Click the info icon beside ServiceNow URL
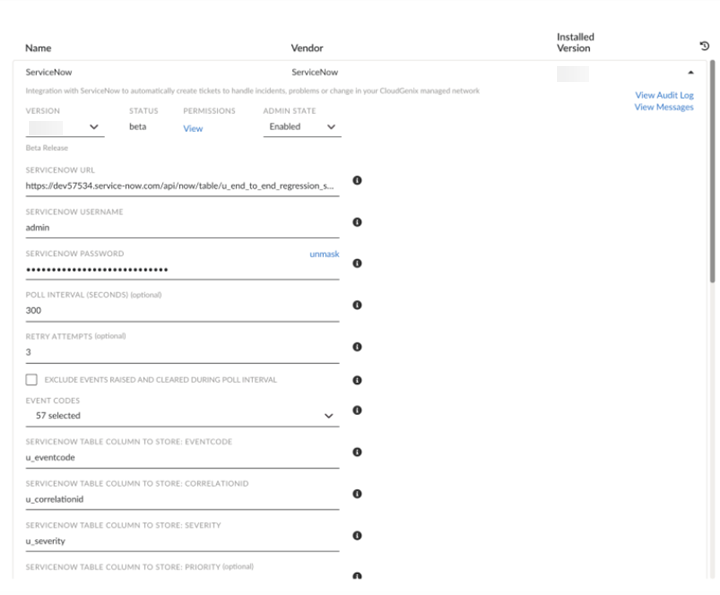 [357, 181]
